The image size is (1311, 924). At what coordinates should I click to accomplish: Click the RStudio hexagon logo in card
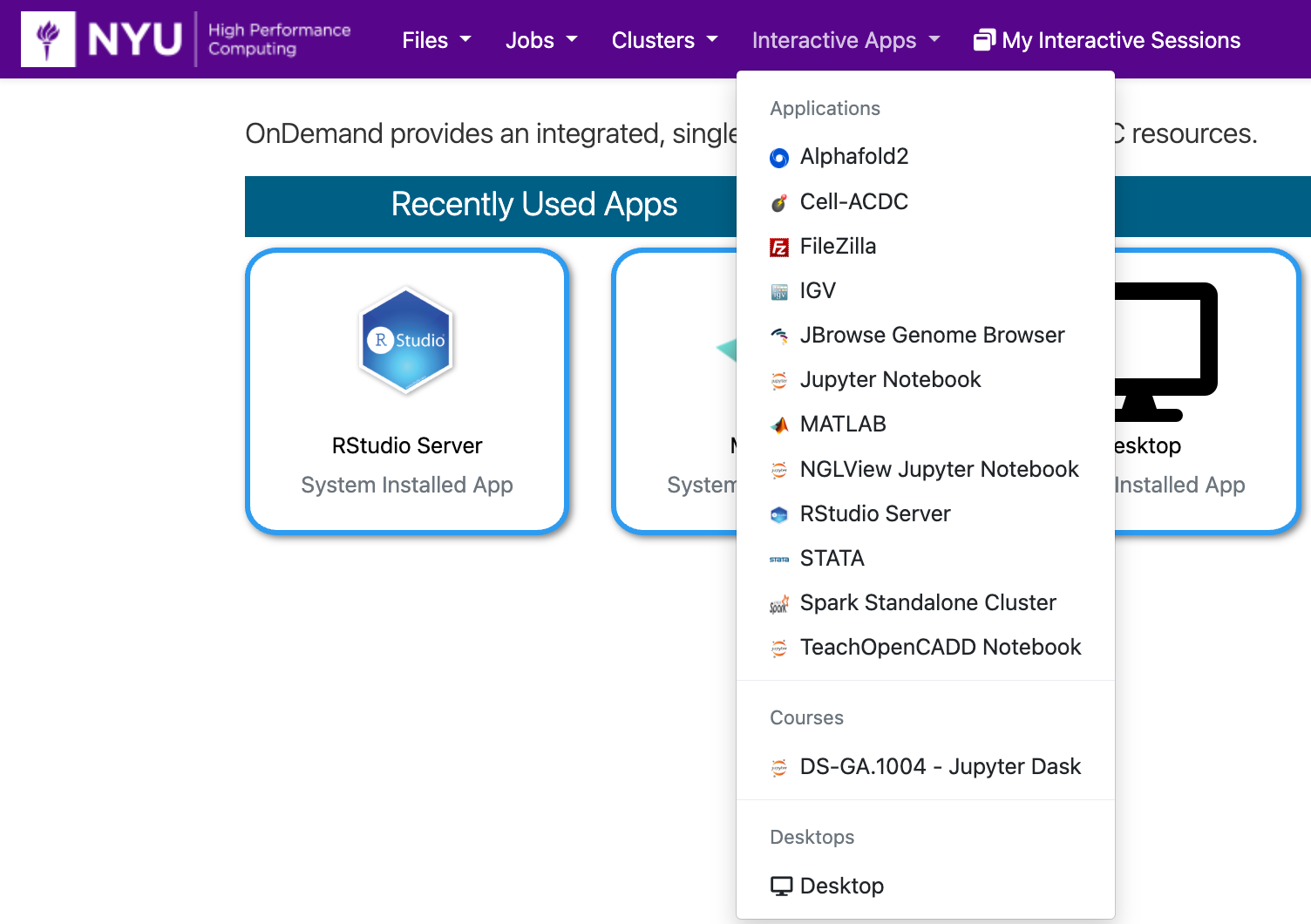(x=406, y=340)
